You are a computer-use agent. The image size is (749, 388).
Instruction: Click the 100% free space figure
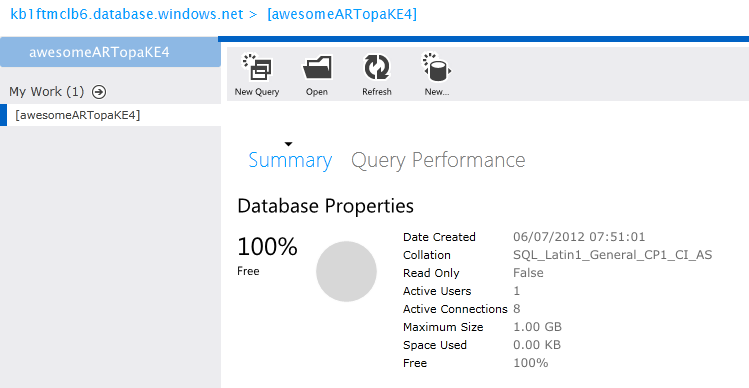(267, 247)
